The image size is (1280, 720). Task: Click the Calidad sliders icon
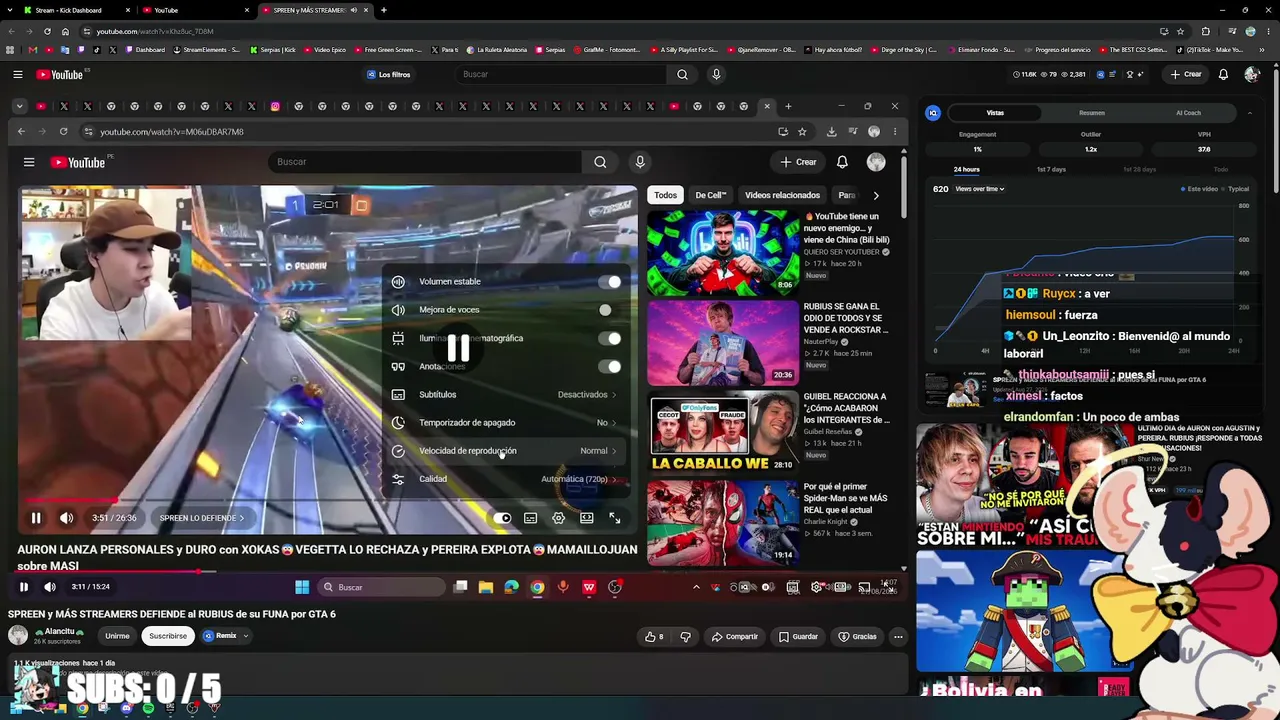point(398,479)
